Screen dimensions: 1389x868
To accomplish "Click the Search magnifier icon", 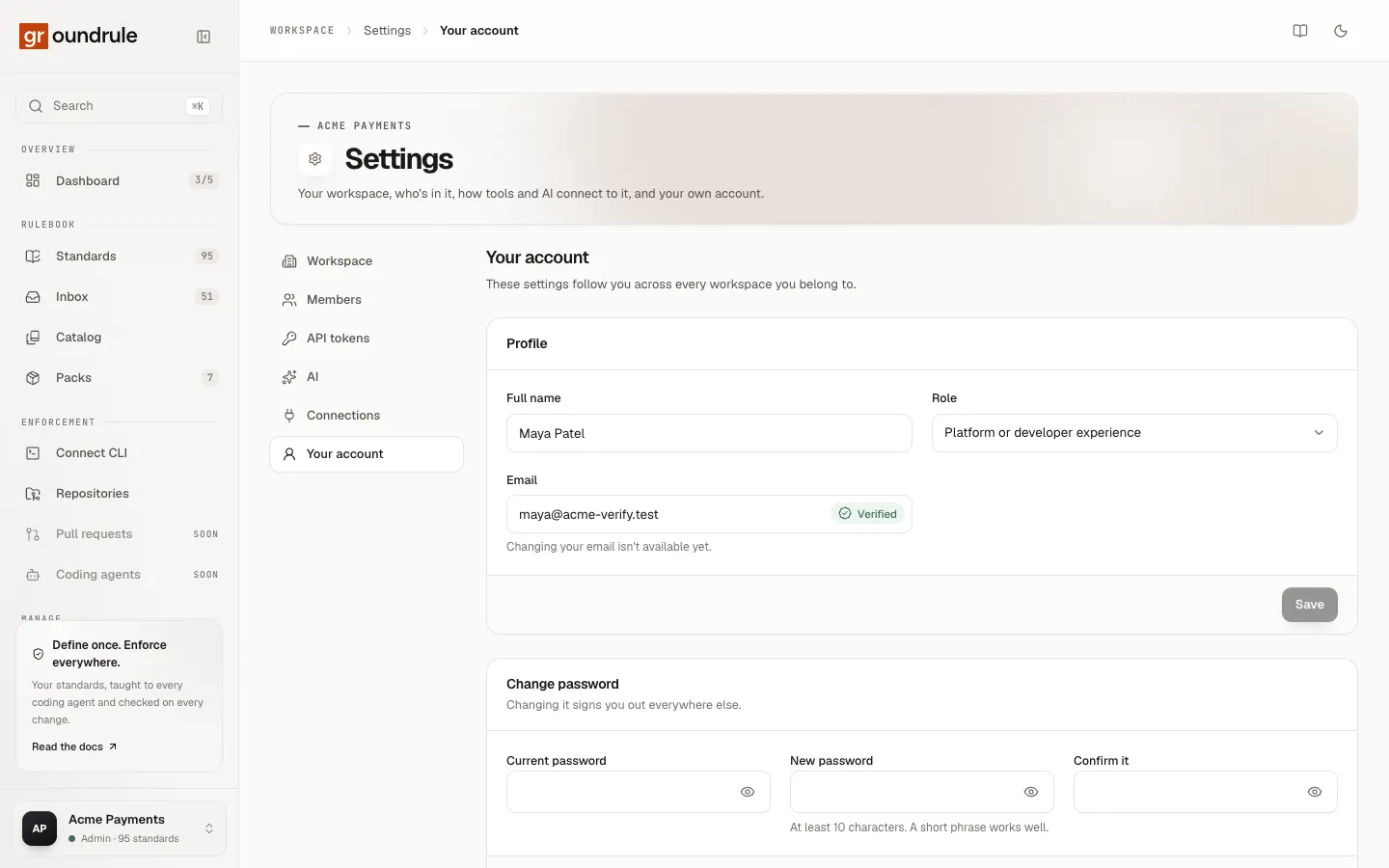I will click(36, 106).
